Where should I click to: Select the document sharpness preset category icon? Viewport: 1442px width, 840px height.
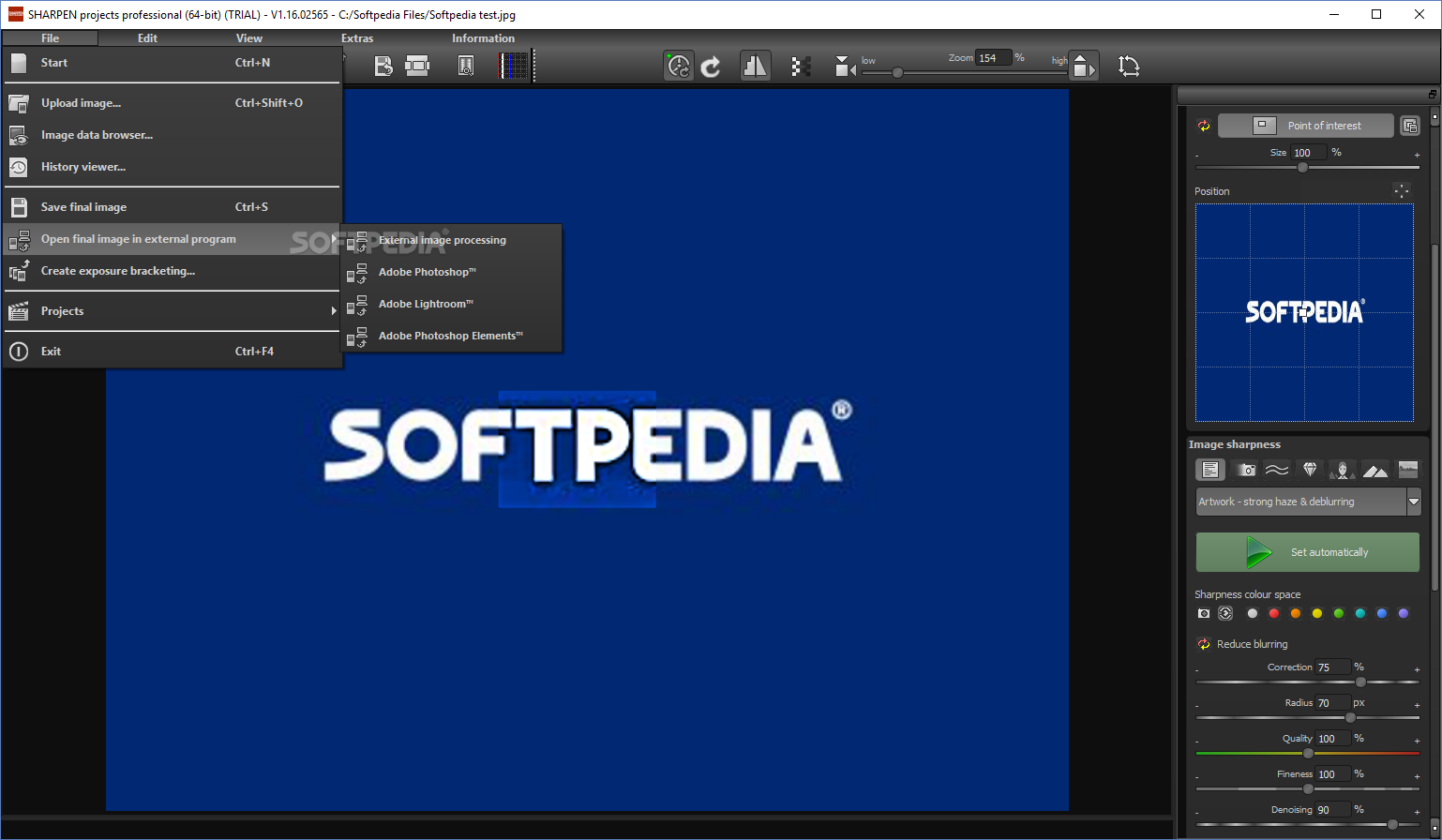point(1210,470)
